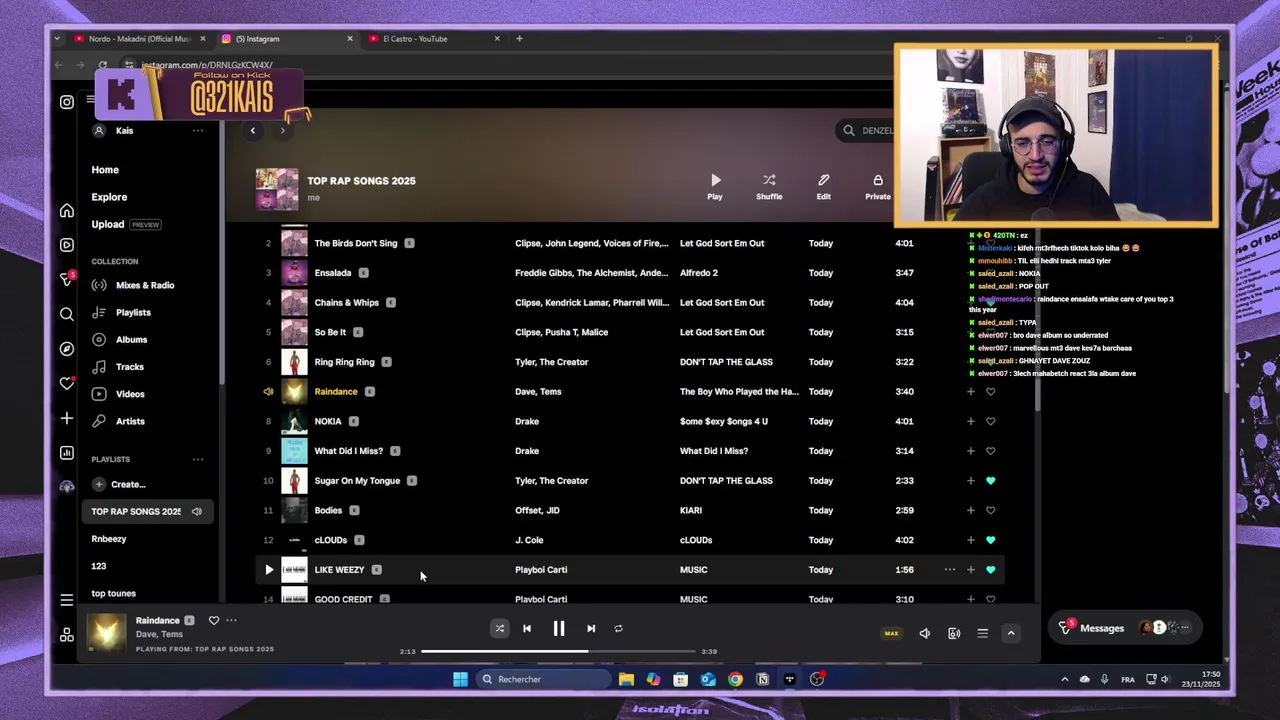Add LIKE WEEZY to a playlist
1280x720 pixels.
click(970, 570)
